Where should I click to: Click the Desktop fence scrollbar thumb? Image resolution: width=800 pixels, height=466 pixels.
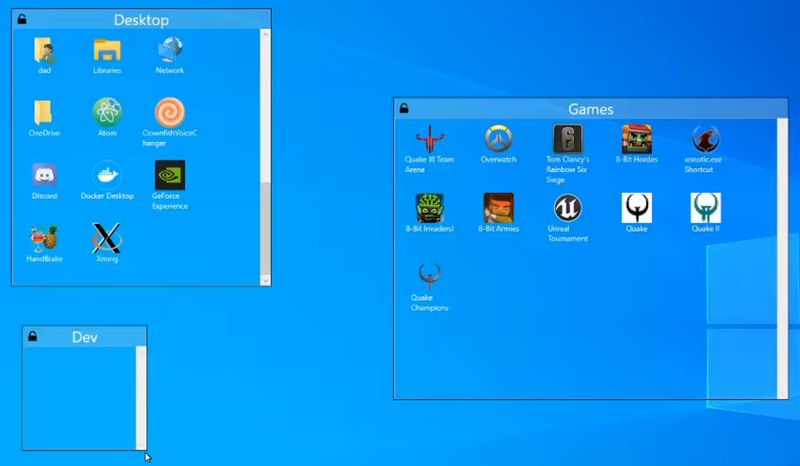click(265, 228)
